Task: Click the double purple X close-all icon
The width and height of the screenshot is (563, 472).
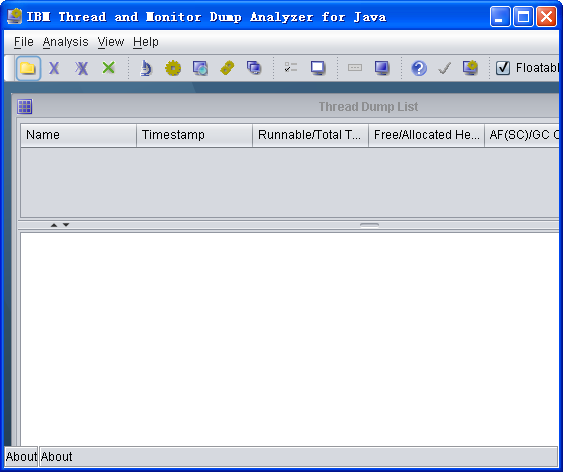Action: click(x=82, y=68)
